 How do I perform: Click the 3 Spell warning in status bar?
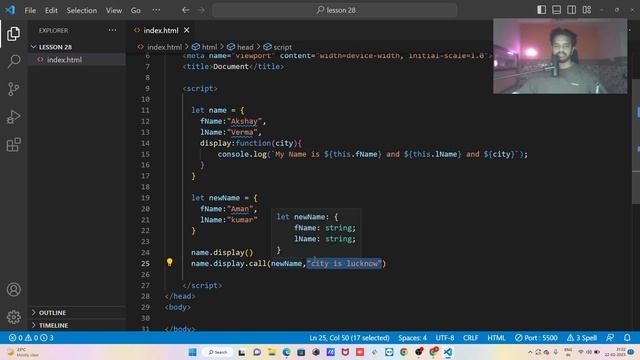point(582,338)
